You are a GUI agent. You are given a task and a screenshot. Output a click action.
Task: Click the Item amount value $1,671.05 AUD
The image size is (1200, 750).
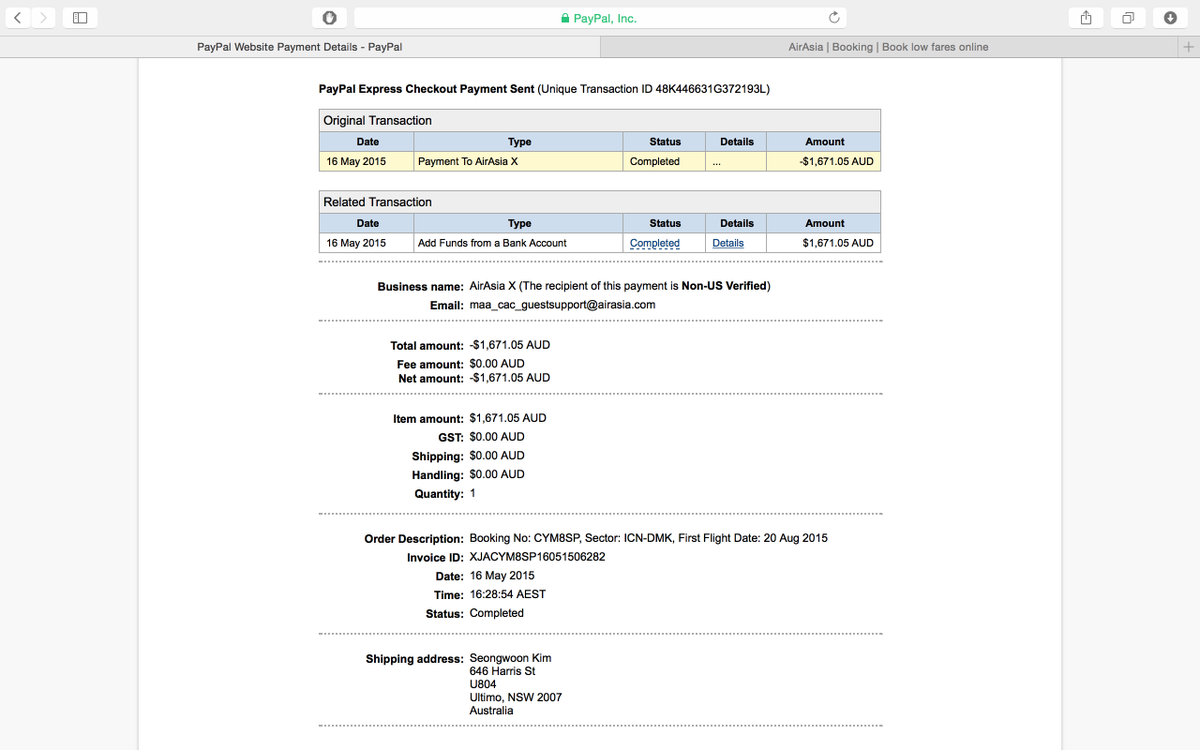(508, 418)
